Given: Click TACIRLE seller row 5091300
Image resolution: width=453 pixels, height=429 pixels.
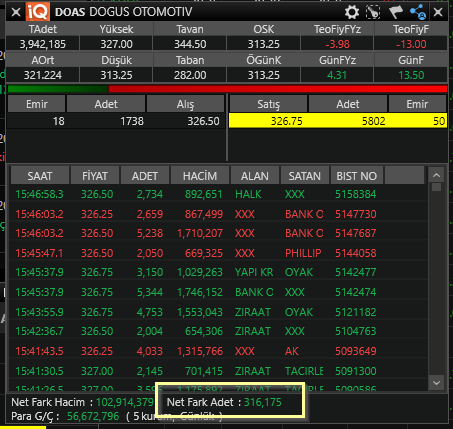Looking at the screenshot, I should (x=218, y=371).
